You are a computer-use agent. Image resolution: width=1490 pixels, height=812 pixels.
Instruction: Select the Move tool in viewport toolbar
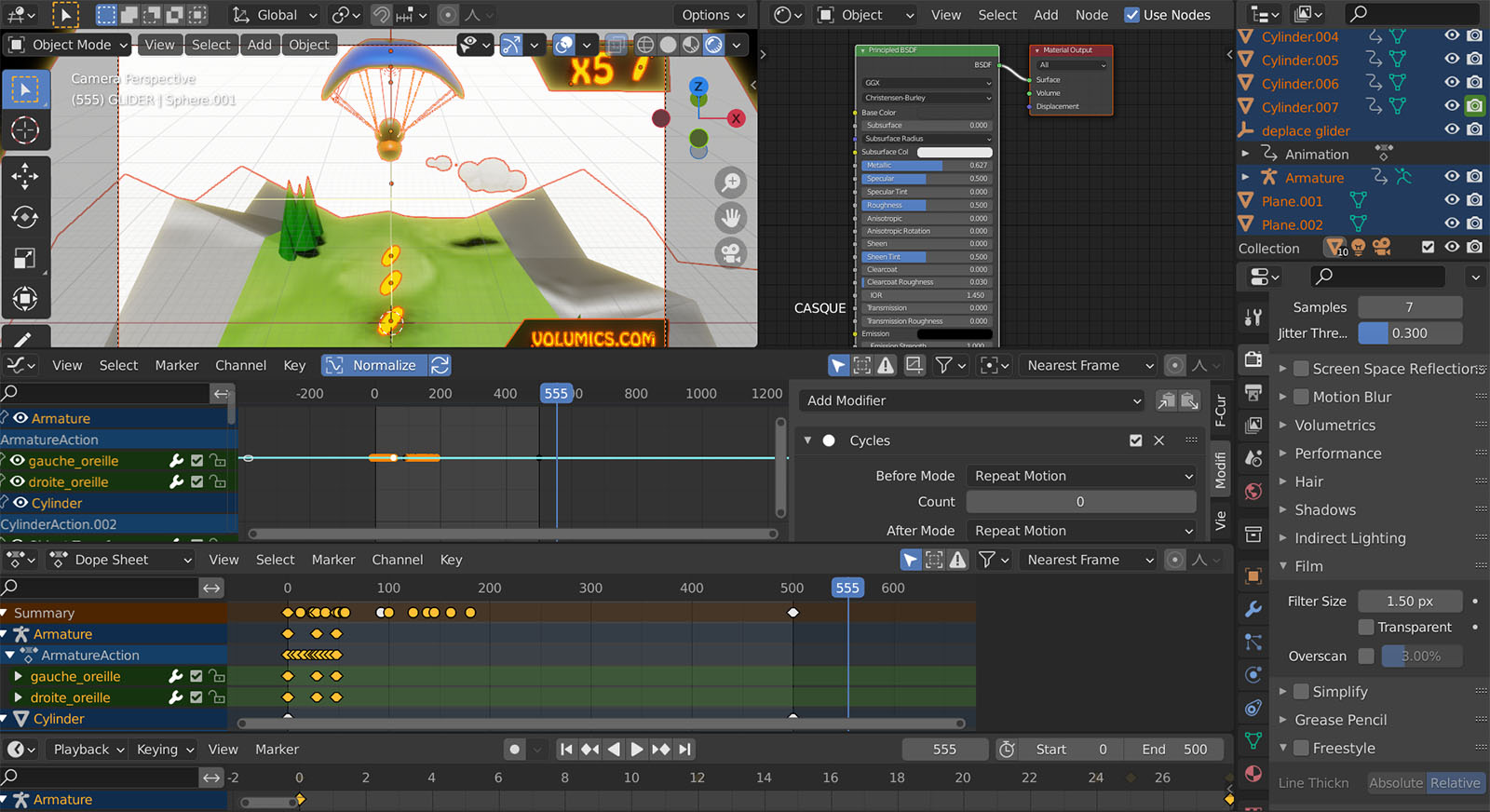[25, 176]
